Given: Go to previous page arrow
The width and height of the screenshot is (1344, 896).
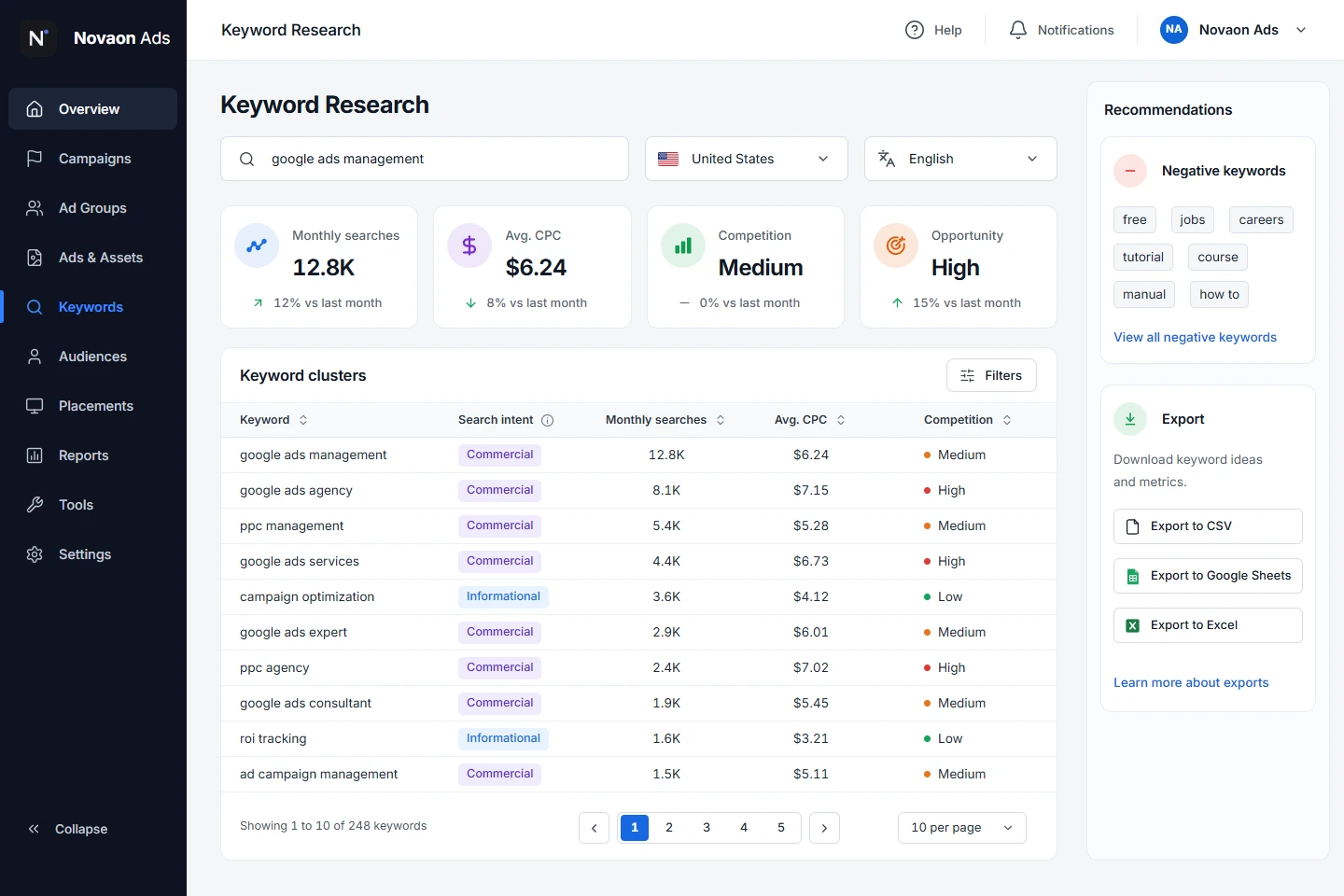Looking at the screenshot, I should tap(594, 828).
